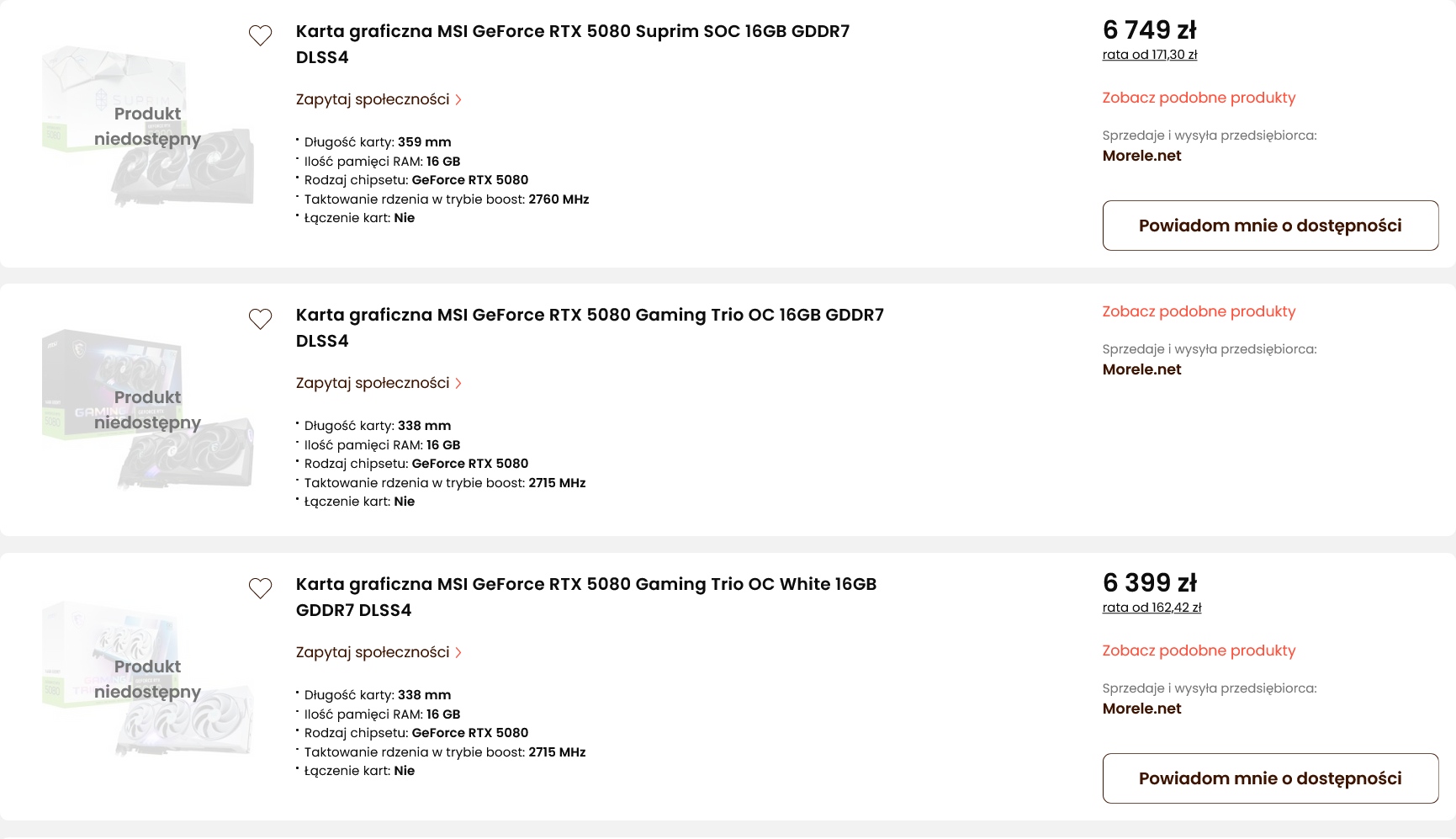
Task: Click heart icon for Gaming Trio OC White
Action: click(x=260, y=588)
